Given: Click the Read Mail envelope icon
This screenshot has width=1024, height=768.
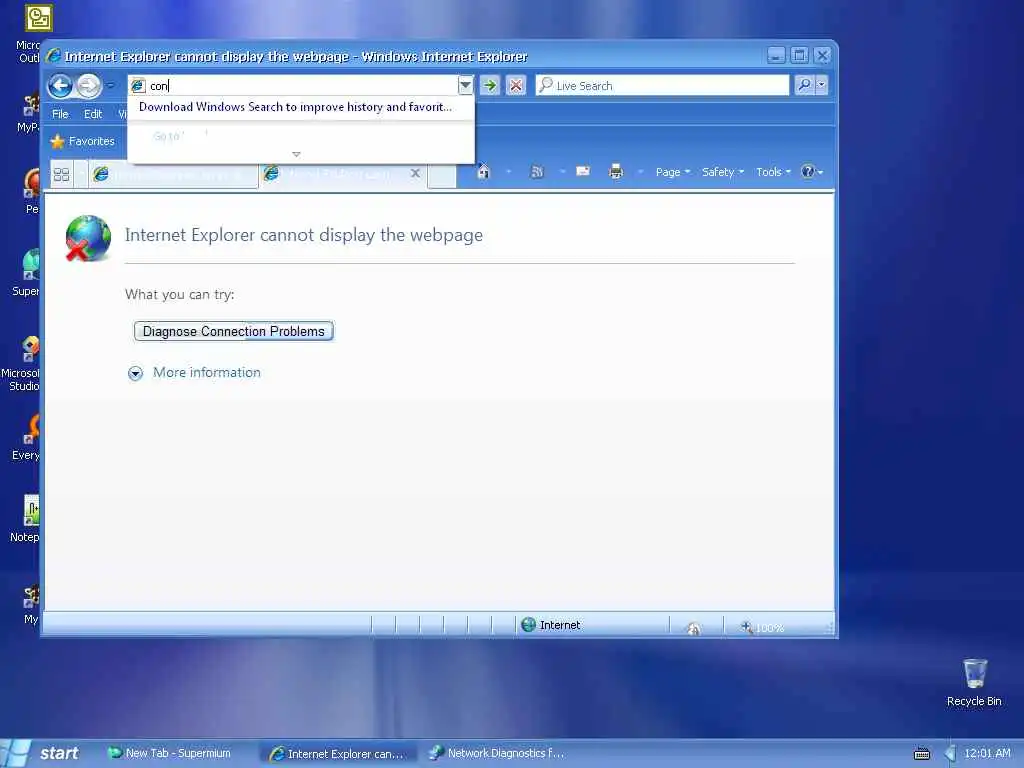Looking at the screenshot, I should [x=583, y=171].
